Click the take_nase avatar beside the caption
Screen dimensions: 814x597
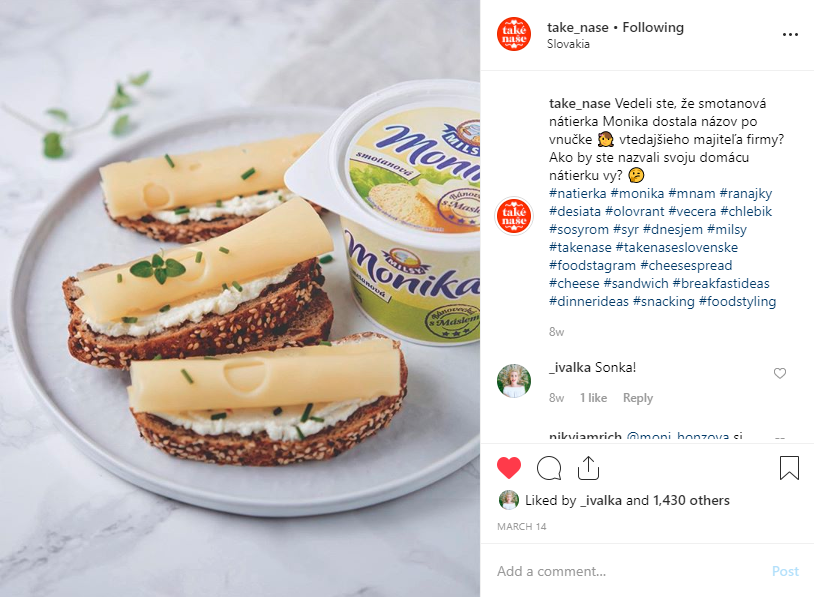[x=514, y=216]
